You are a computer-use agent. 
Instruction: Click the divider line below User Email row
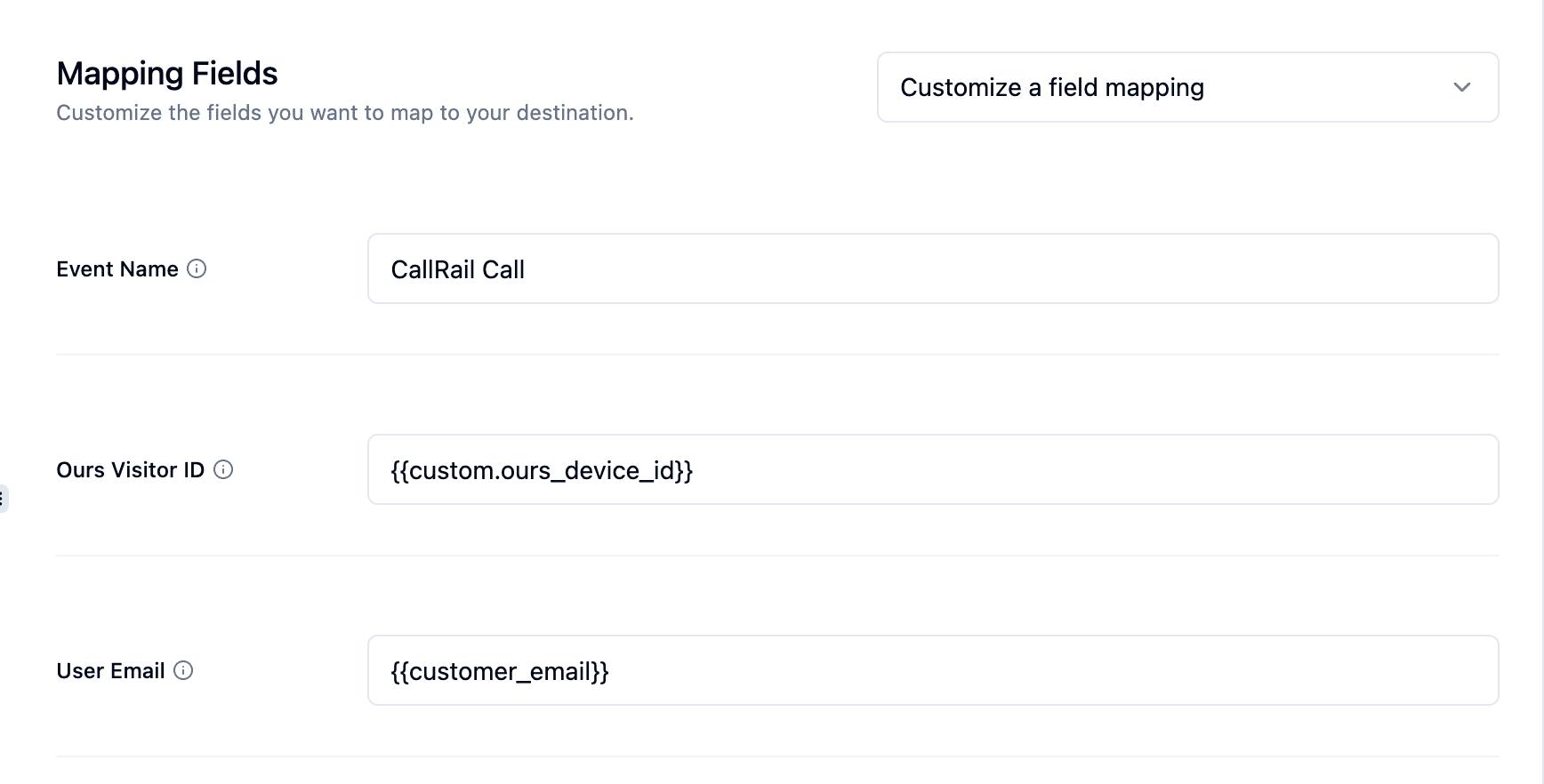[777, 756]
